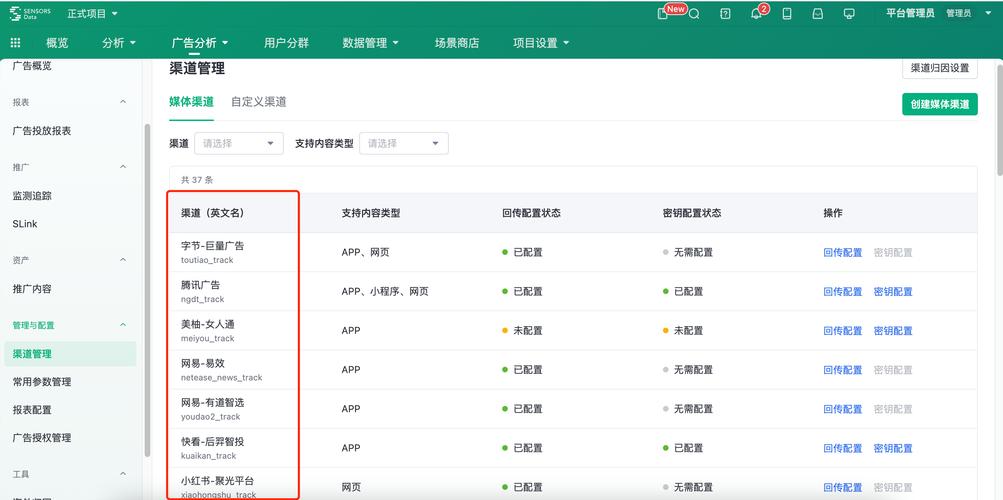
Task: Open the 平台管理员 account dropdown
Action: [x=938, y=13]
